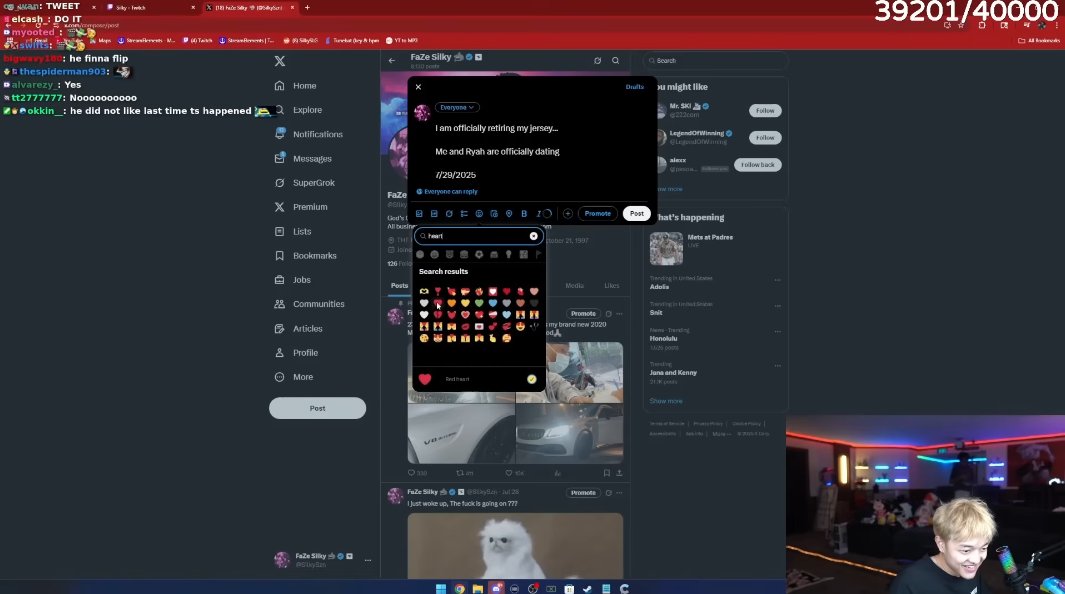Clear the emoji search text
The width and height of the screenshot is (1065, 594).
534,236
